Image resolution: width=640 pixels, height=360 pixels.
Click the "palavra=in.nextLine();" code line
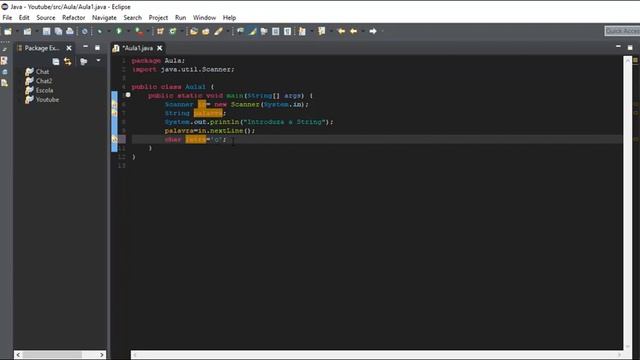click(210, 131)
